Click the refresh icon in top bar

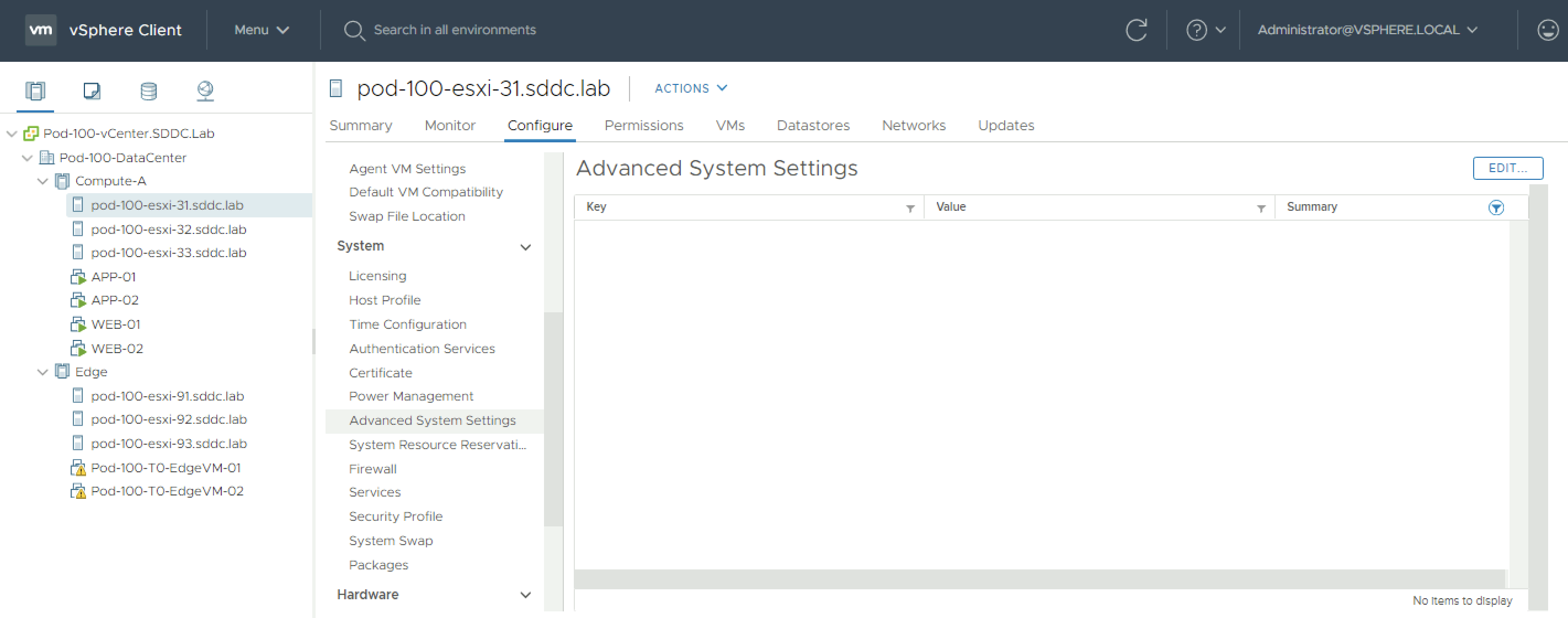pos(1136,30)
